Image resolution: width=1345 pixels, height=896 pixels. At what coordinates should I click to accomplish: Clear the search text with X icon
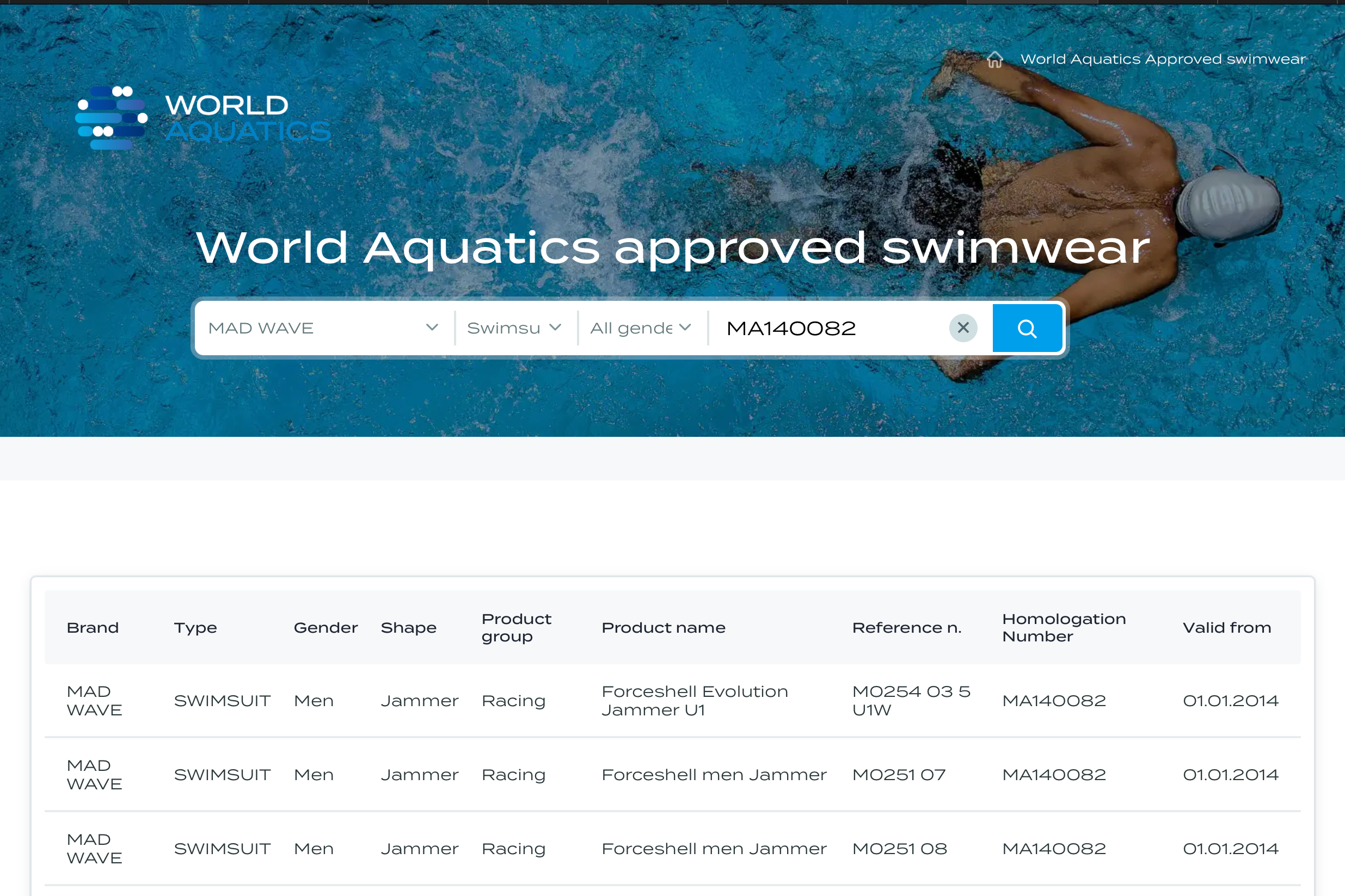point(963,328)
